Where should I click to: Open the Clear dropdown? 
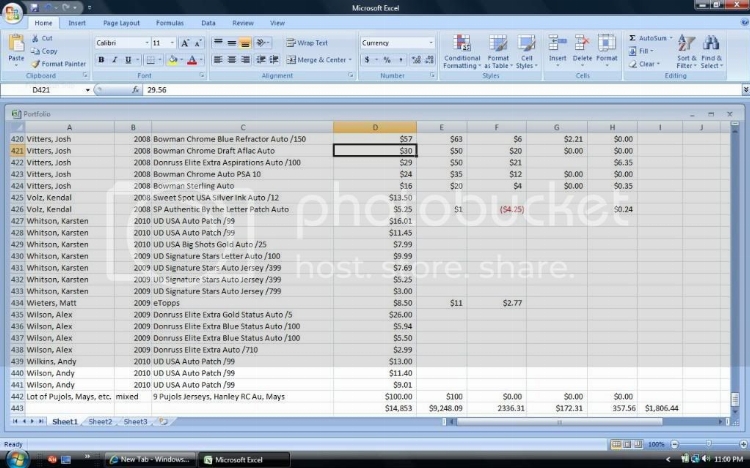pyautogui.click(x=644, y=64)
